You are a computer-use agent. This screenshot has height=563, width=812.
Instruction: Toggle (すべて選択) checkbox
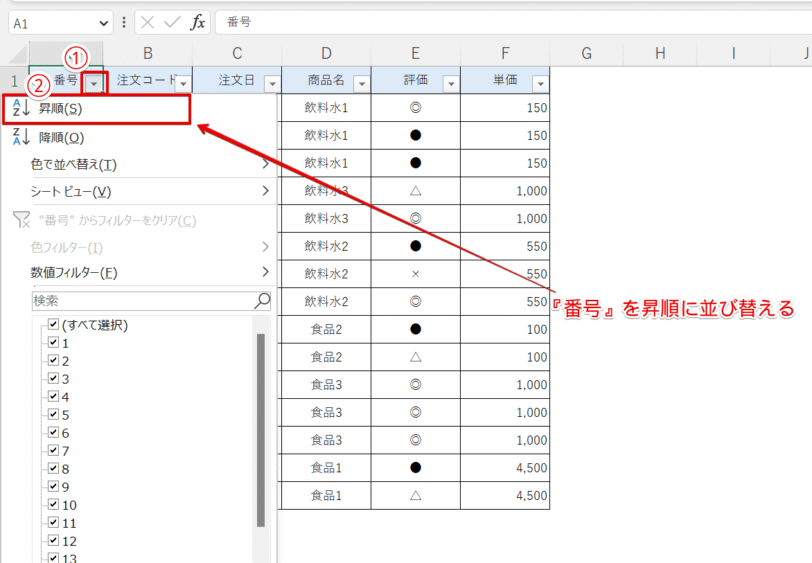click(53, 324)
